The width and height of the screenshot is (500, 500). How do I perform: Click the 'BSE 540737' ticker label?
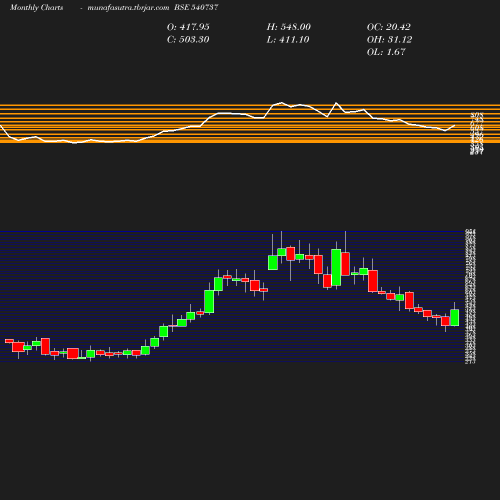point(196,7)
